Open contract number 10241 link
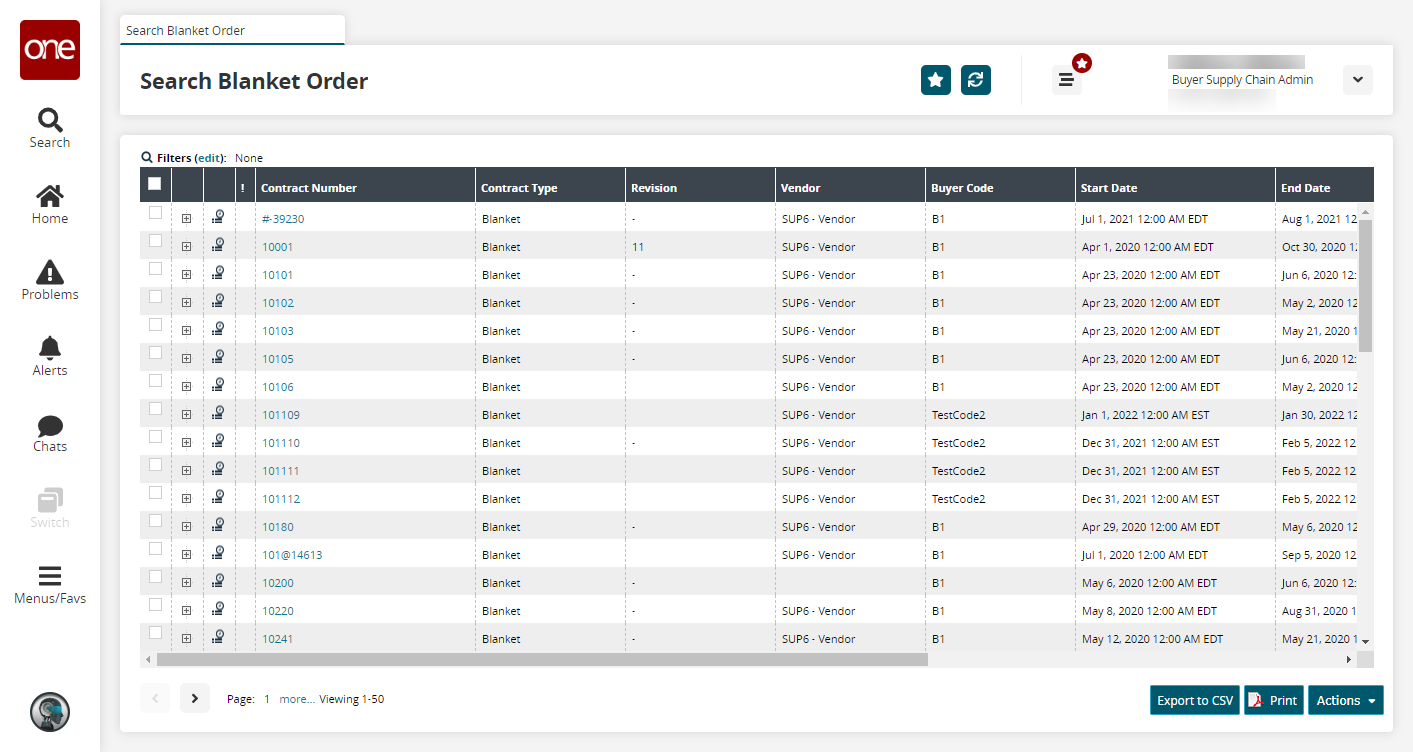This screenshot has width=1413, height=752. [x=278, y=639]
